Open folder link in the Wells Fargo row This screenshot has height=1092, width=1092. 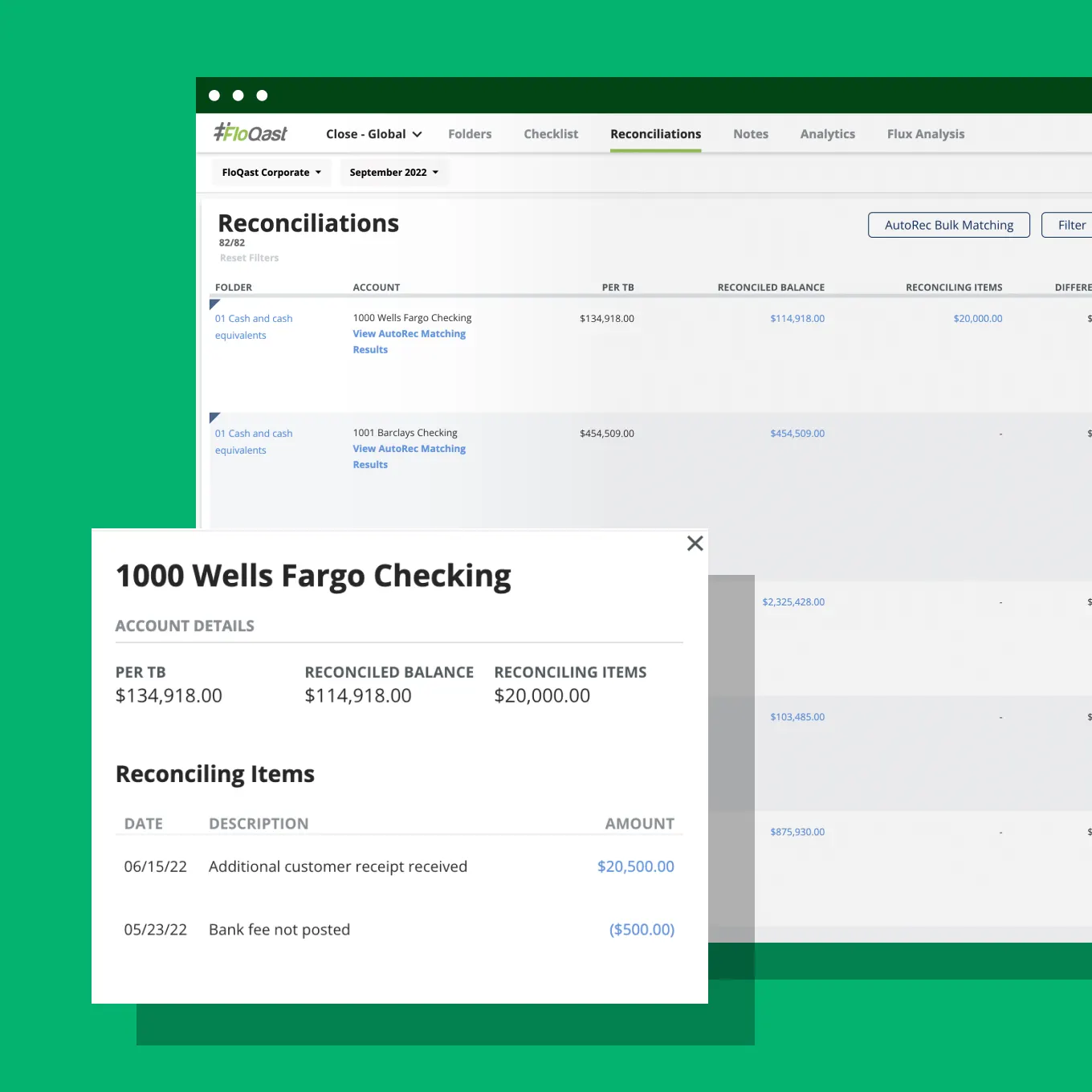tap(254, 327)
